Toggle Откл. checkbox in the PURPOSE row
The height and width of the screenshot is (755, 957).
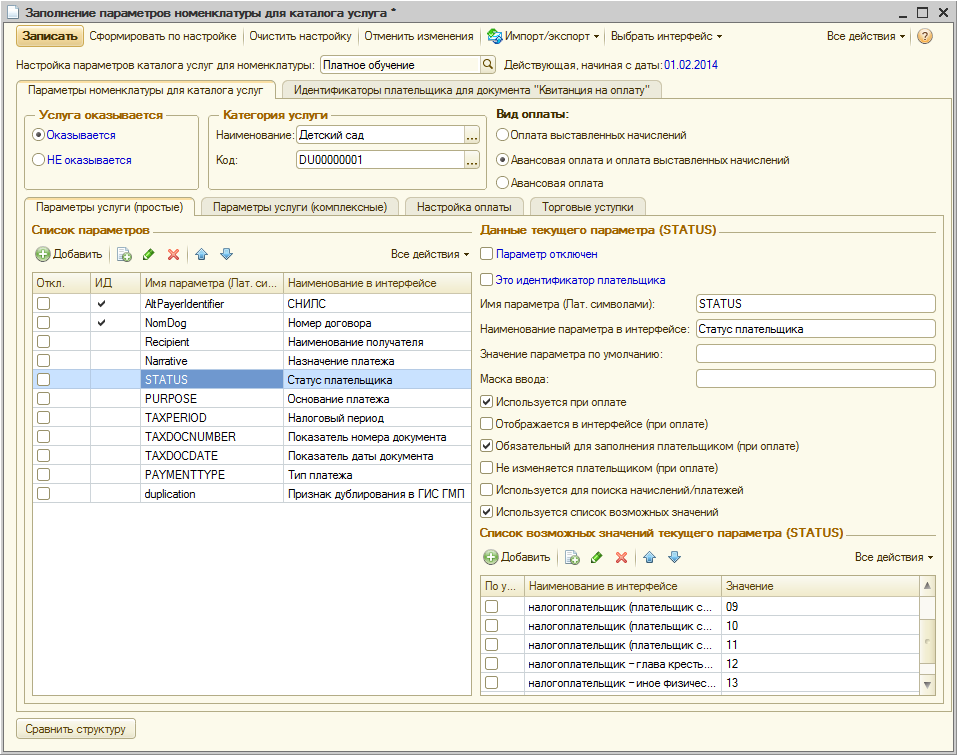(43, 399)
